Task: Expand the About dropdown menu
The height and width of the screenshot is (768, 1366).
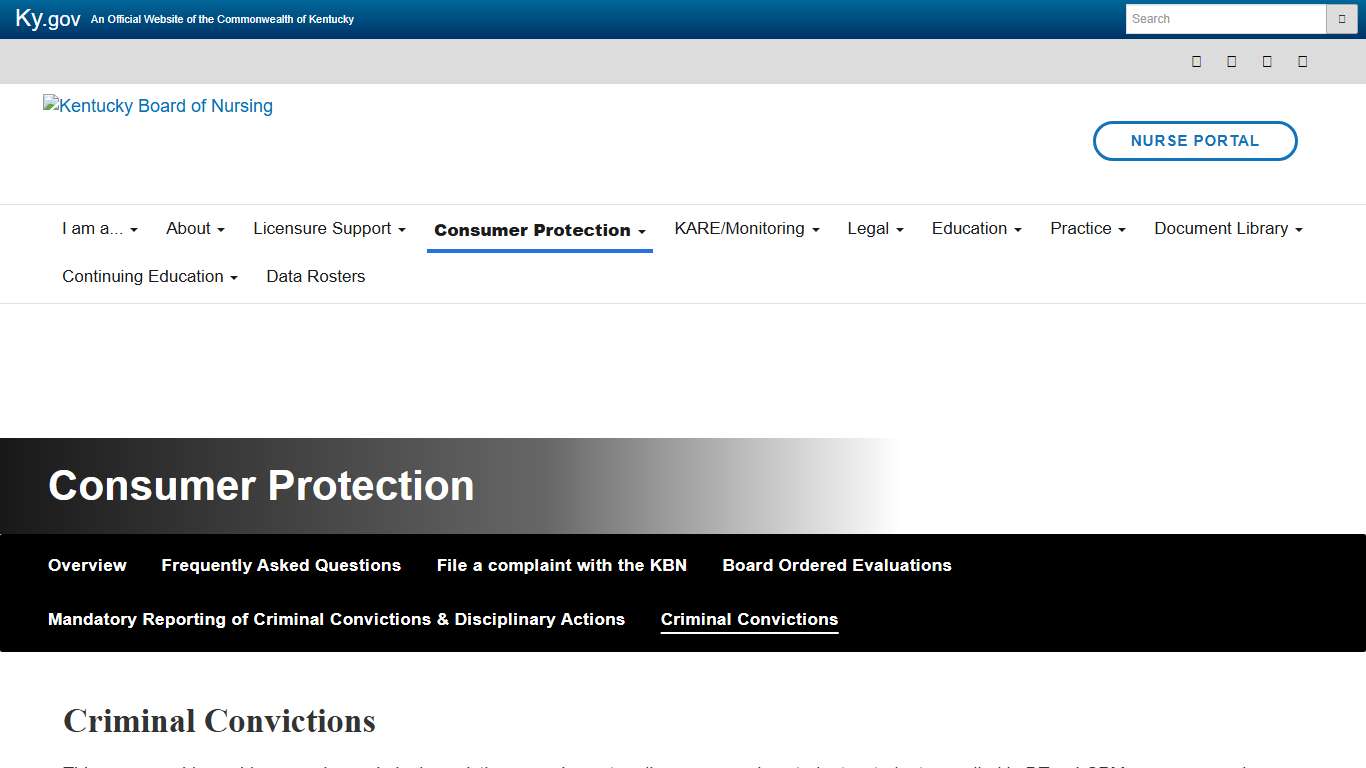Action: (x=195, y=229)
